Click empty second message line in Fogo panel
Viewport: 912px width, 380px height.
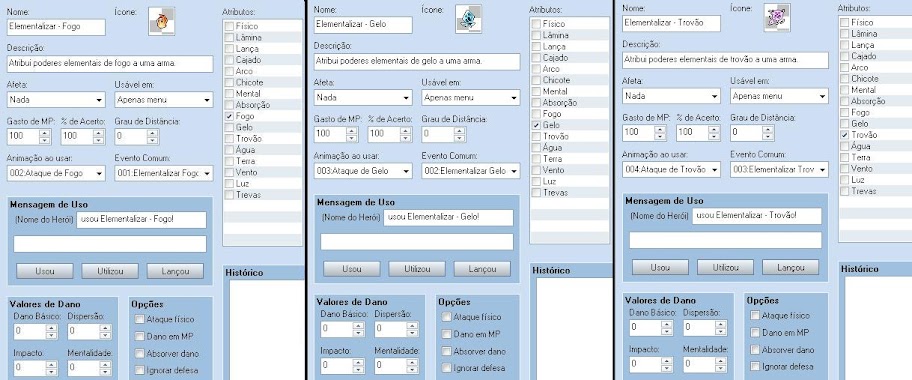point(110,244)
